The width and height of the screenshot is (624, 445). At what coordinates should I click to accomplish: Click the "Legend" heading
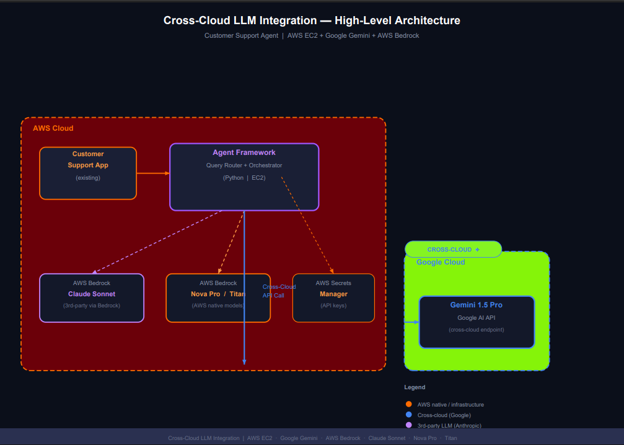(415, 387)
